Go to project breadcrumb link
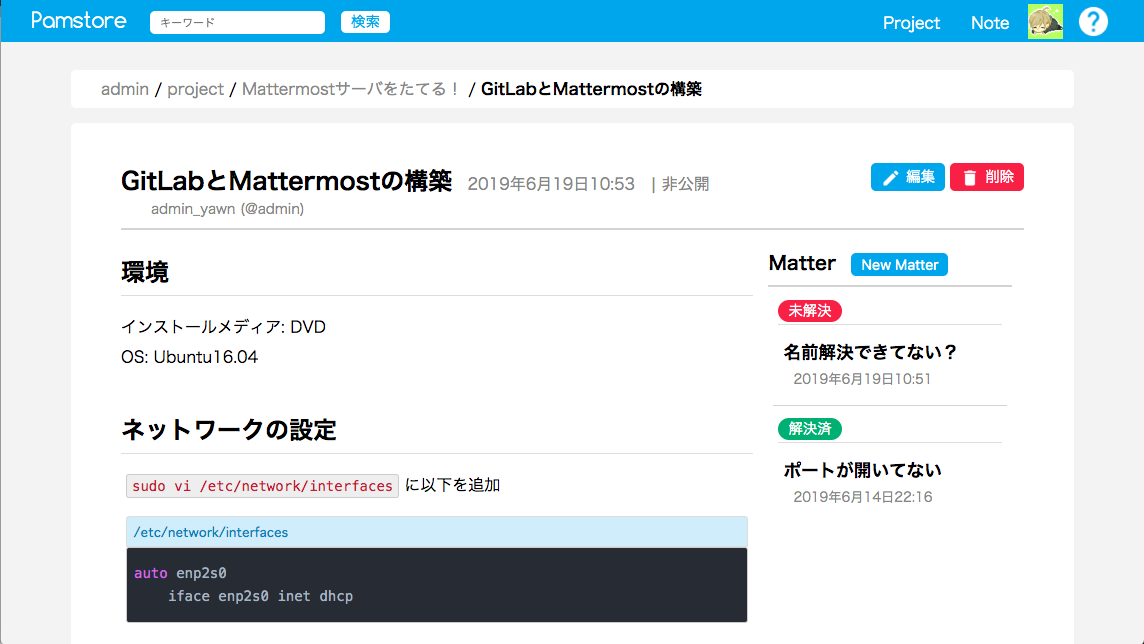Image resolution: width=1144 pixels, height=644 pixels. pyautogui.click(x=196, y=89)
